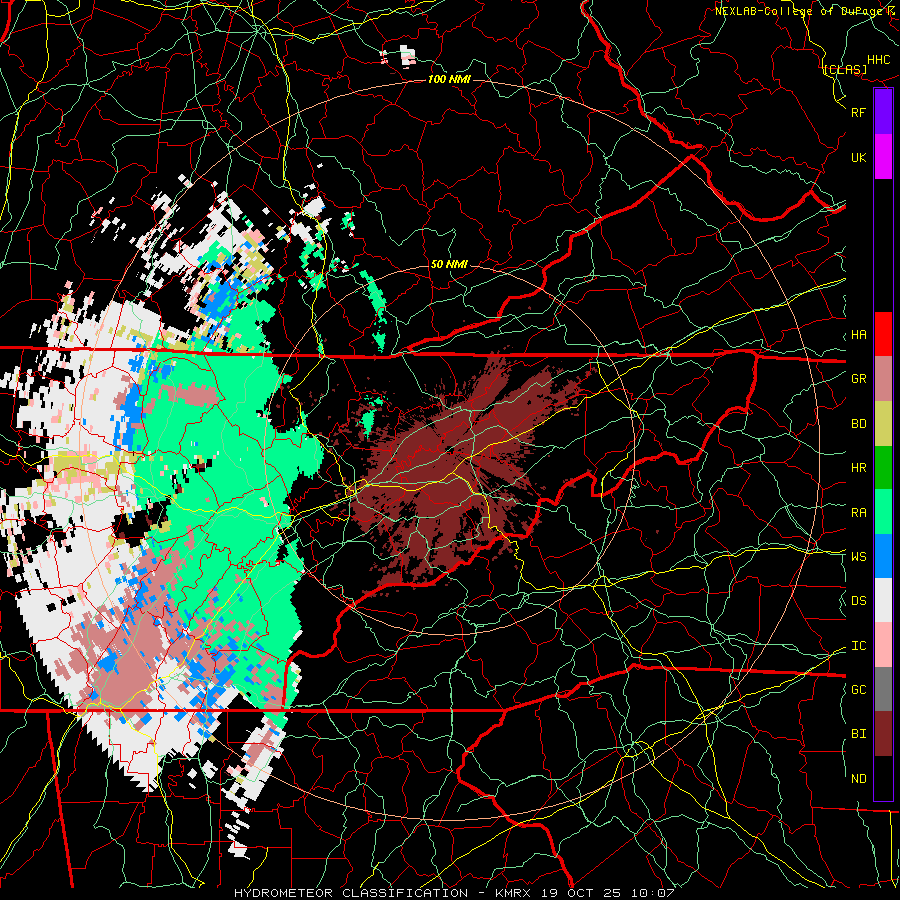Click the GC legend label
This screenshot has height=900, width=900.
[x=858, y=690]
